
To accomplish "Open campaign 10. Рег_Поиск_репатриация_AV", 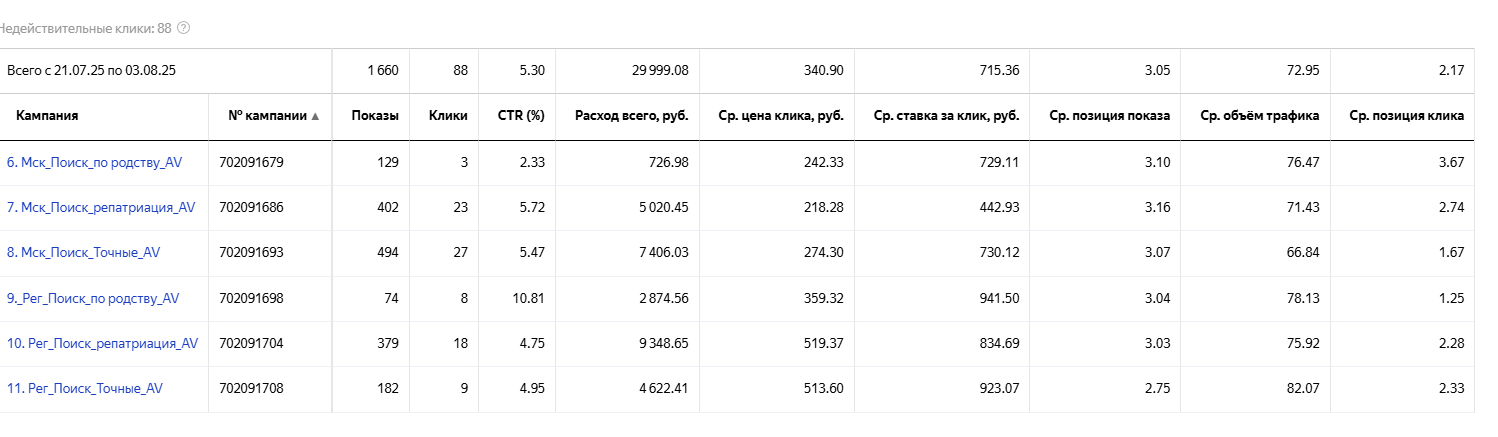I will point(102,343).
